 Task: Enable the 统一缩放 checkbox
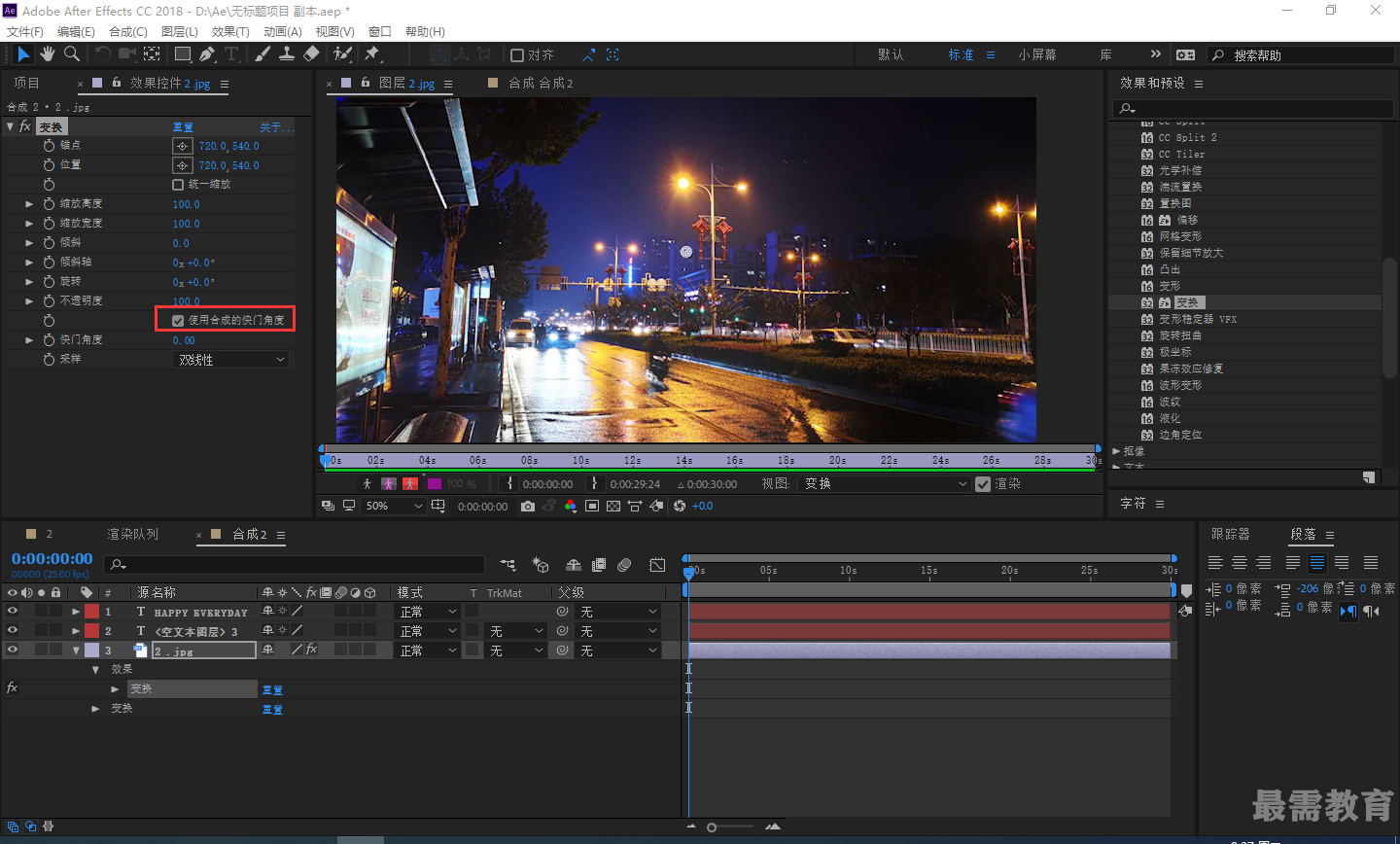pos(178,185)
